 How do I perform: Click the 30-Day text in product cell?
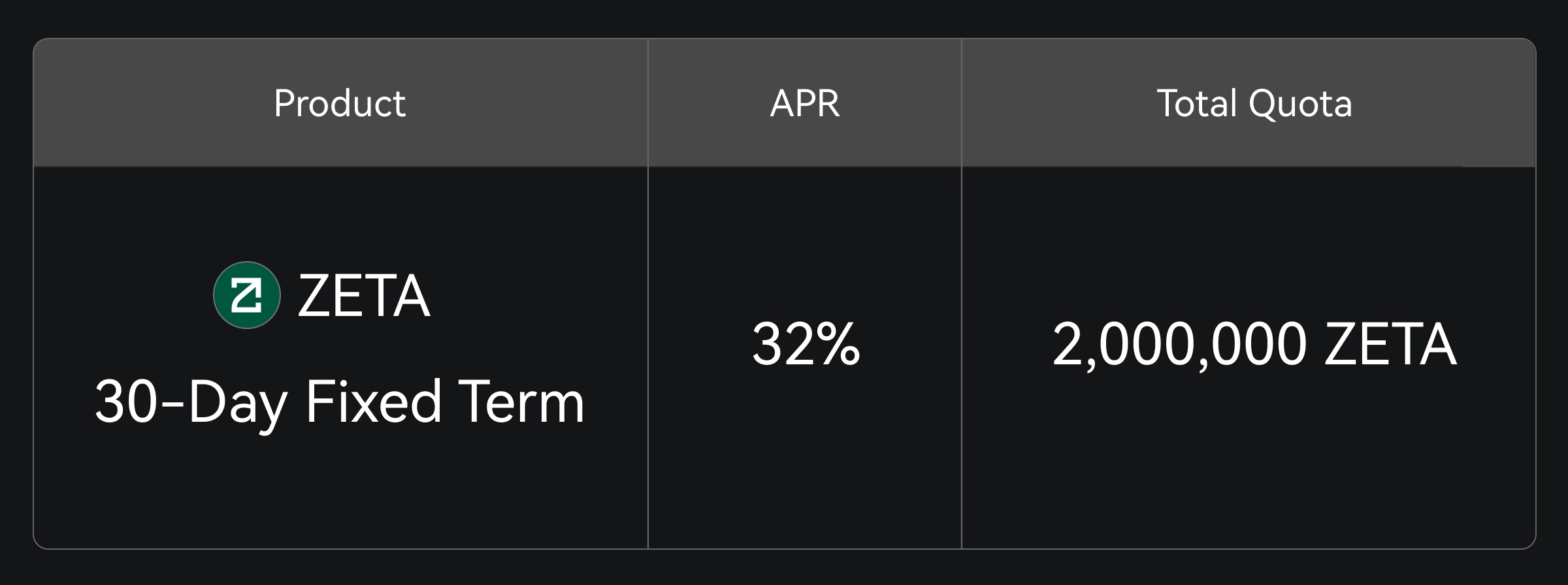191,402
